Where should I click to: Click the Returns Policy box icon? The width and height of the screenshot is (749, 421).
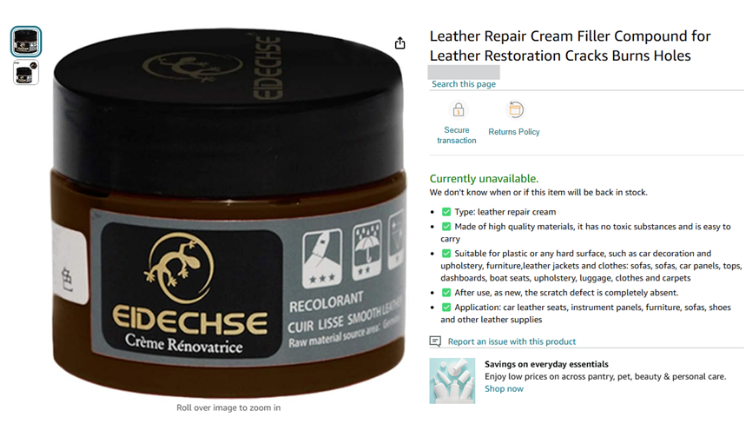(x=514, y=109)
